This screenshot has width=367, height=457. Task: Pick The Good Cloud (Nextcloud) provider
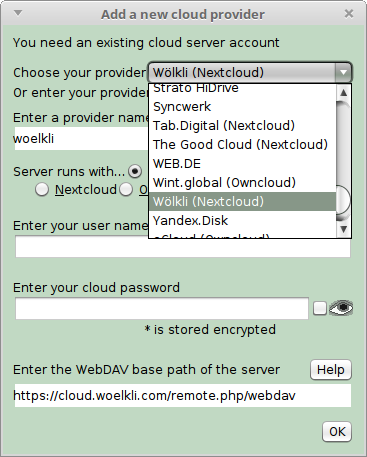pos(242,145)
